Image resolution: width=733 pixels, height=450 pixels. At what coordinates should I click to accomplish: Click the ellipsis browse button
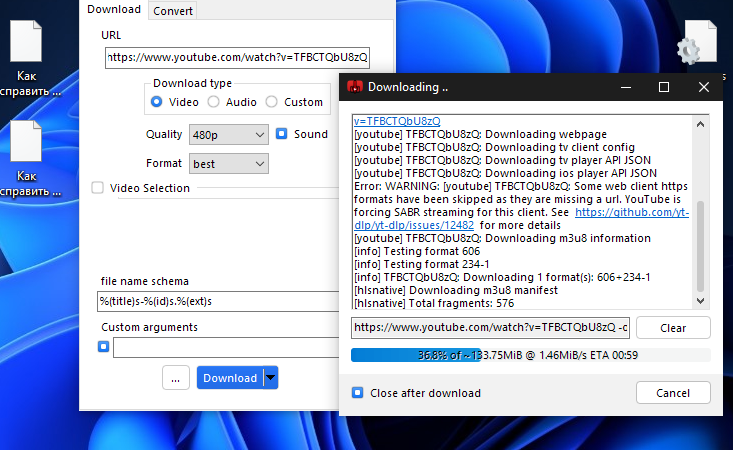click(176, 378)
